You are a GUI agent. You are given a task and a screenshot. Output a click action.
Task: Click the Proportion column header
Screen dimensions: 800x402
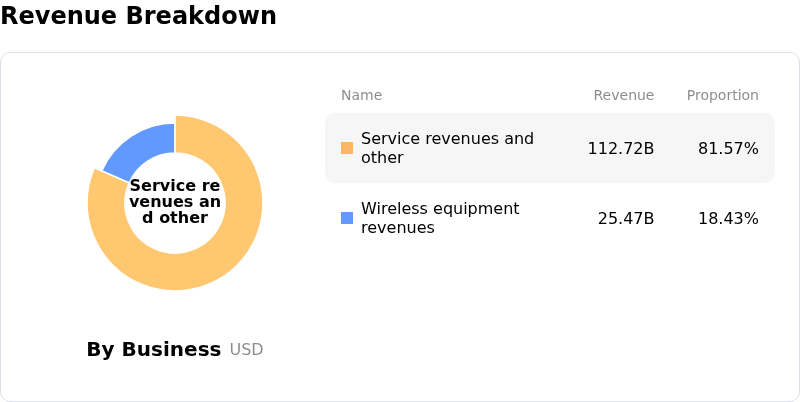click(x=722, y=95)
